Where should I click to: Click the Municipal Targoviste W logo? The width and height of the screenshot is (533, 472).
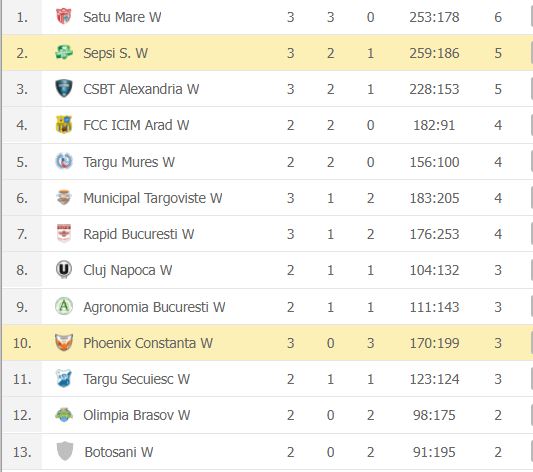coord(64,197)
